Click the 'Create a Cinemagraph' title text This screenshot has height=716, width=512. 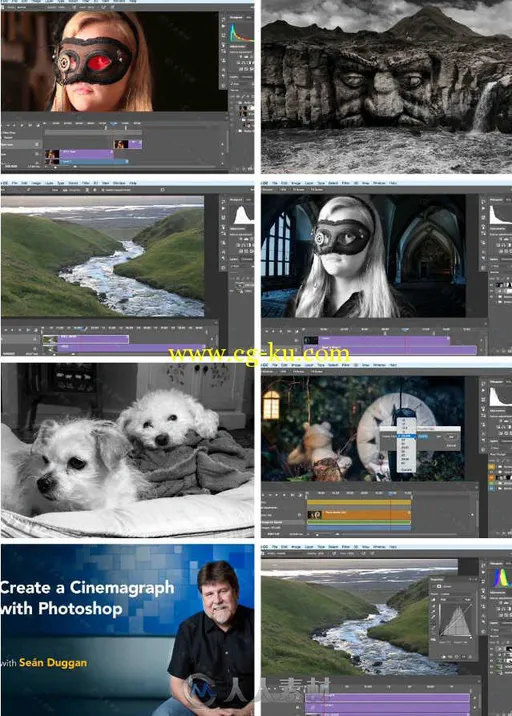pyautogui.click(x=87, y=588)
